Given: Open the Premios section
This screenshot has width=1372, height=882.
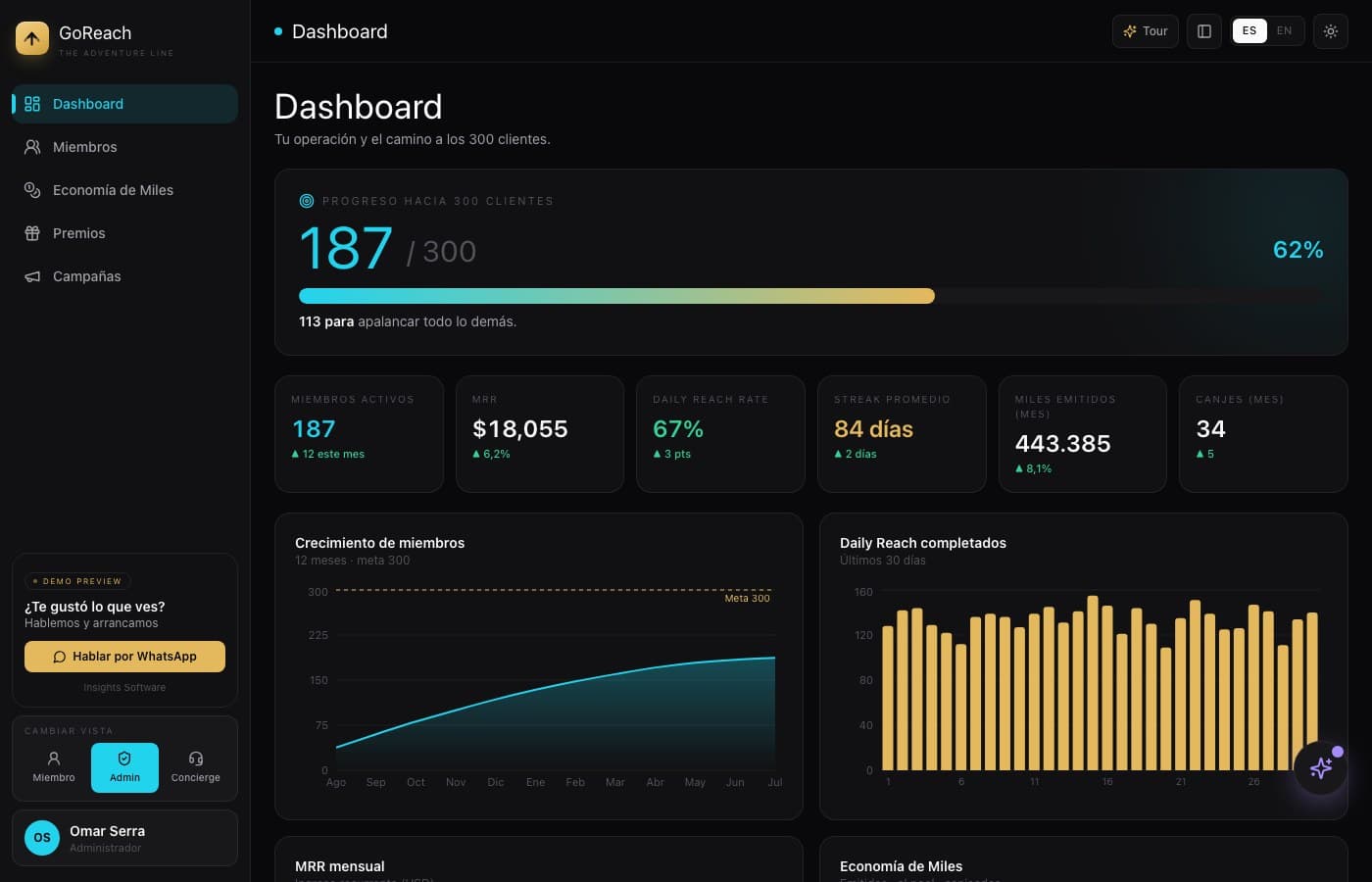Looking at the screenshot, I should click(x=124, y=233).
